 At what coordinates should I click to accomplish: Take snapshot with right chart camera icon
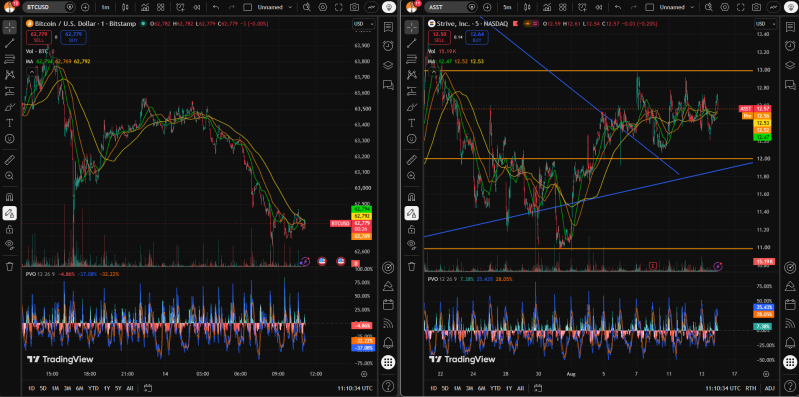[x=757, y=7]
